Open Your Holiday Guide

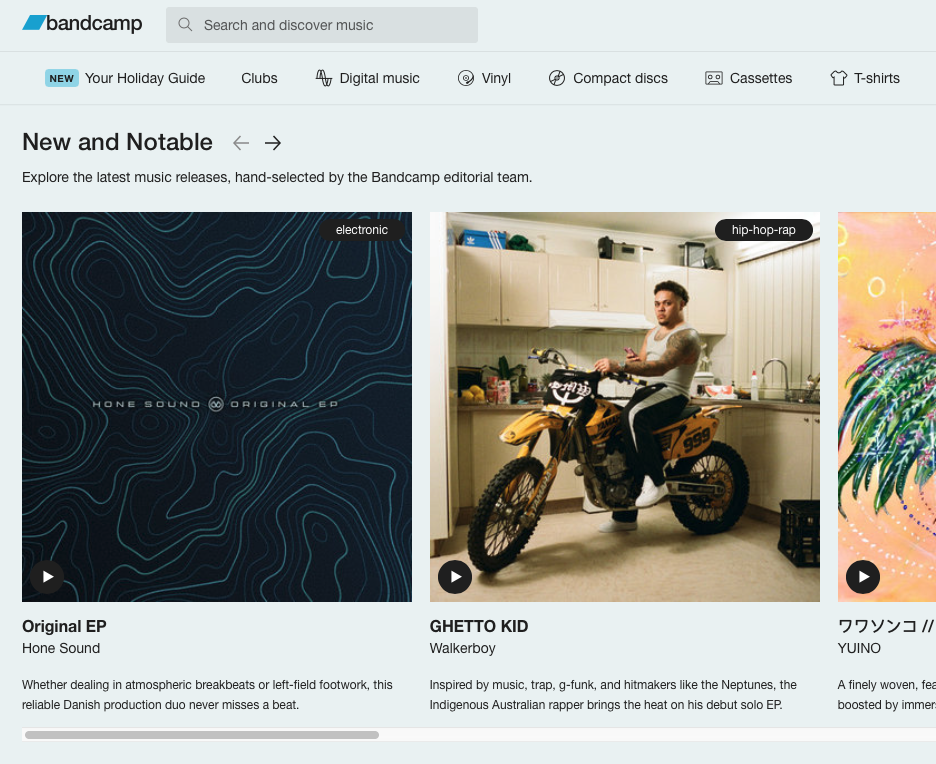pos(144,78)
